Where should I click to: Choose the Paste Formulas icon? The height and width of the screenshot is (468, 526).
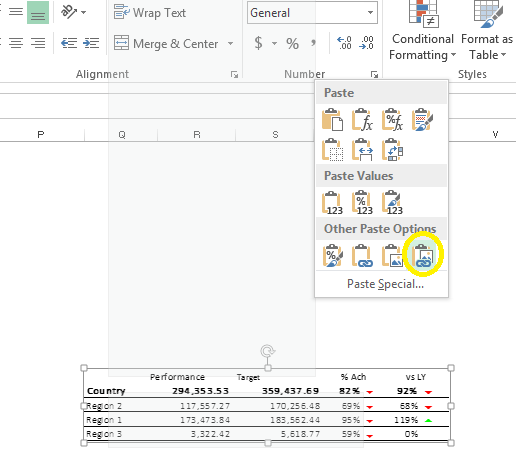[362, 119]
